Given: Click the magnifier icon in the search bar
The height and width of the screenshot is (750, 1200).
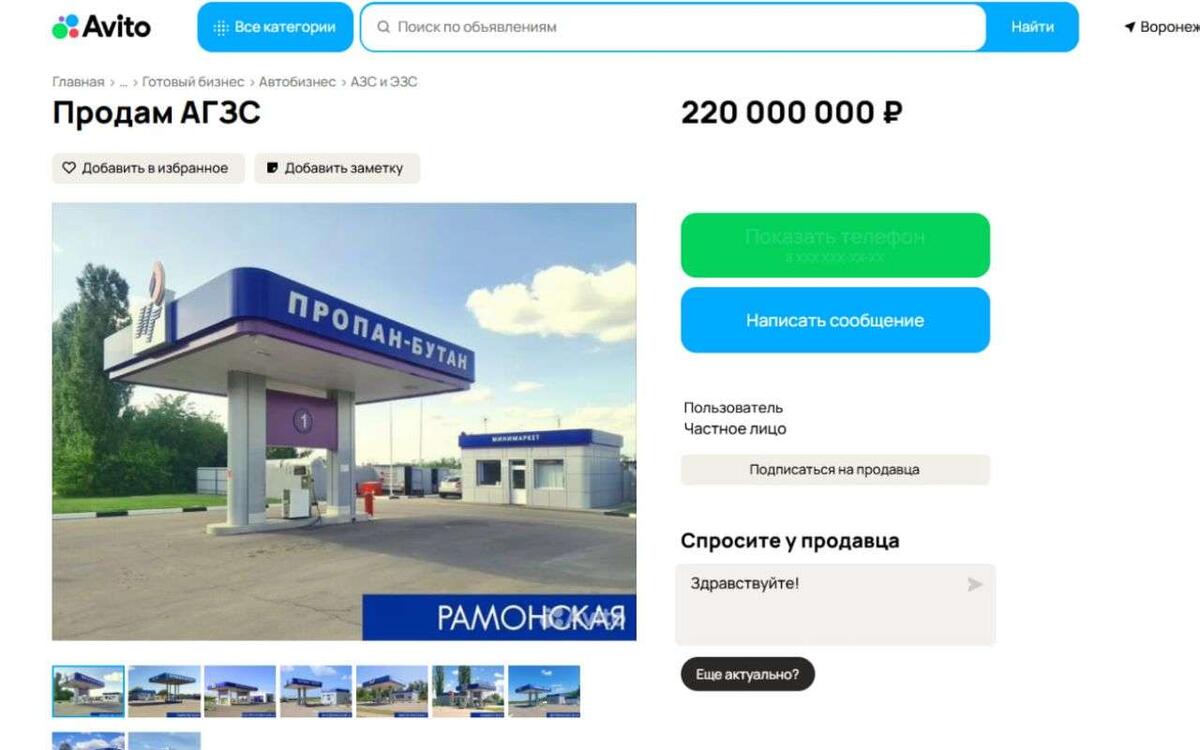Looking at the screenshot, I should 383,27.
